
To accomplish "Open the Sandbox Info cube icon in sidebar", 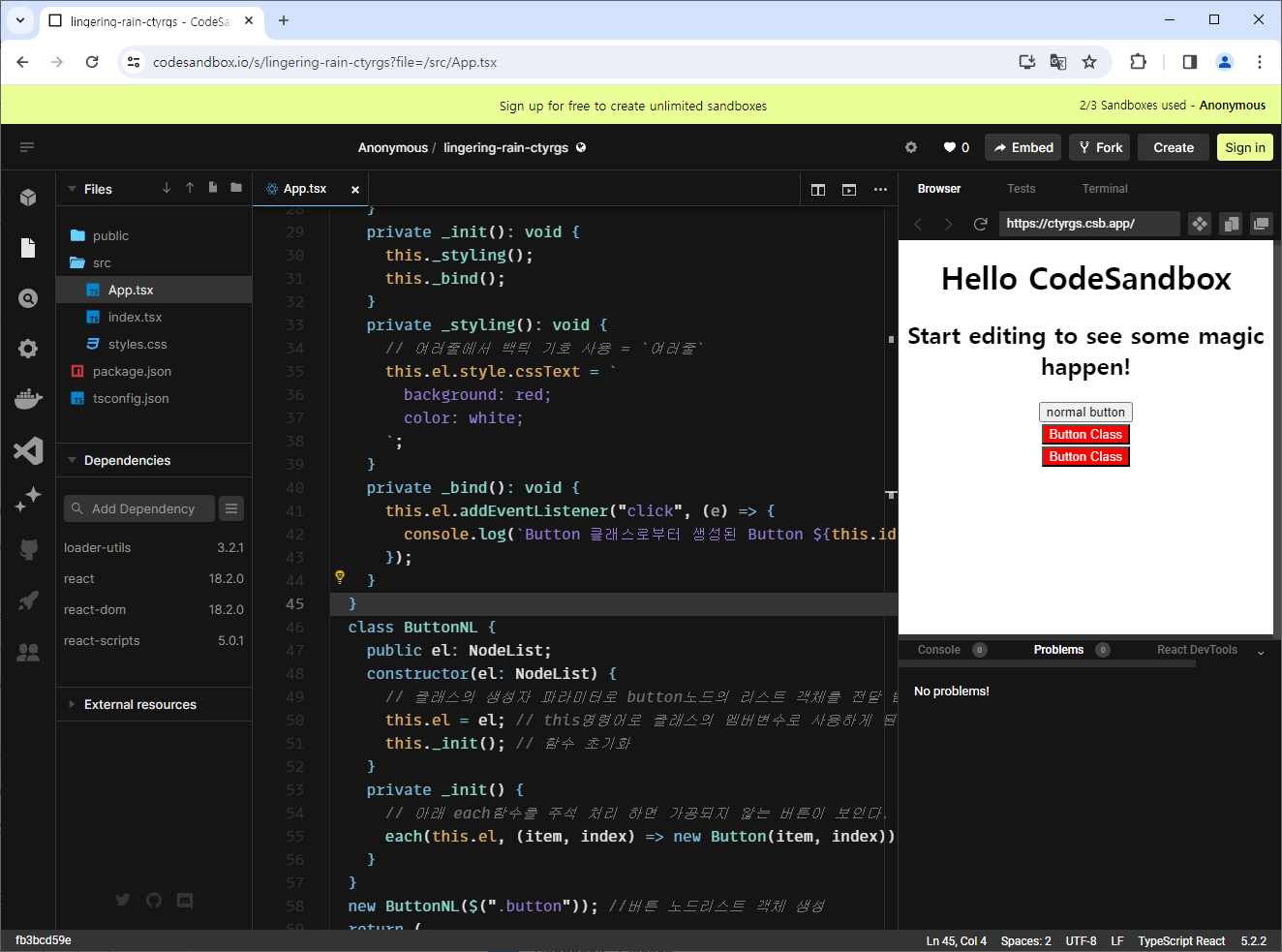I will pos(28,198).
